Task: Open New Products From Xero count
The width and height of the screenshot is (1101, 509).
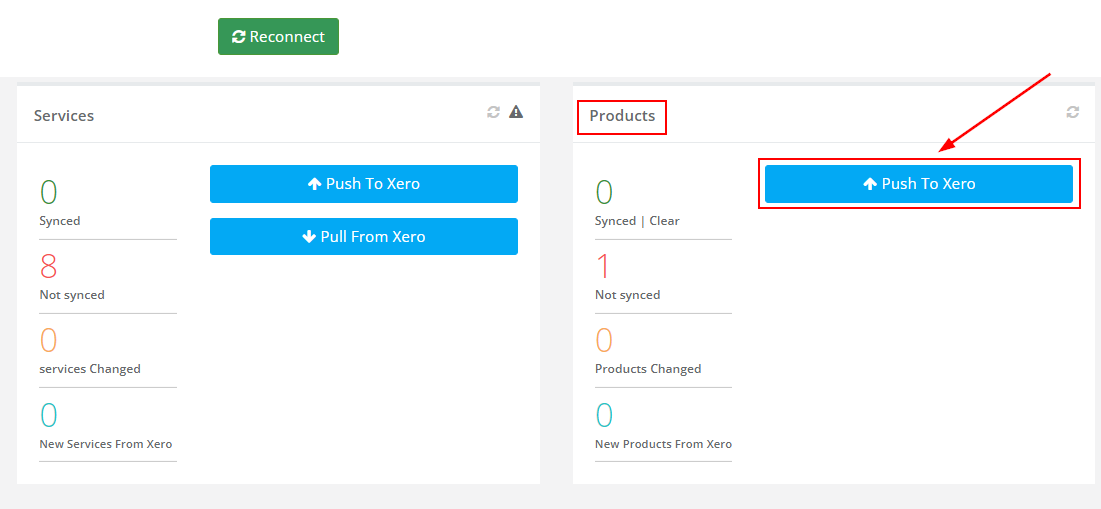Action: [x=604, y=415]
